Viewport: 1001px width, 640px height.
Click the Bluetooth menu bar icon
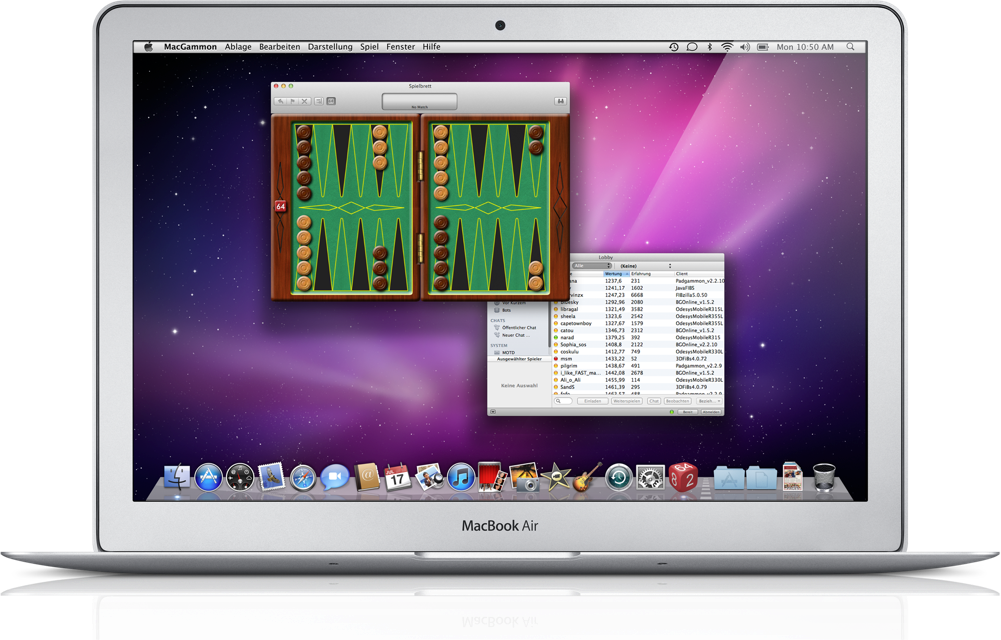(x=709, y=47)
